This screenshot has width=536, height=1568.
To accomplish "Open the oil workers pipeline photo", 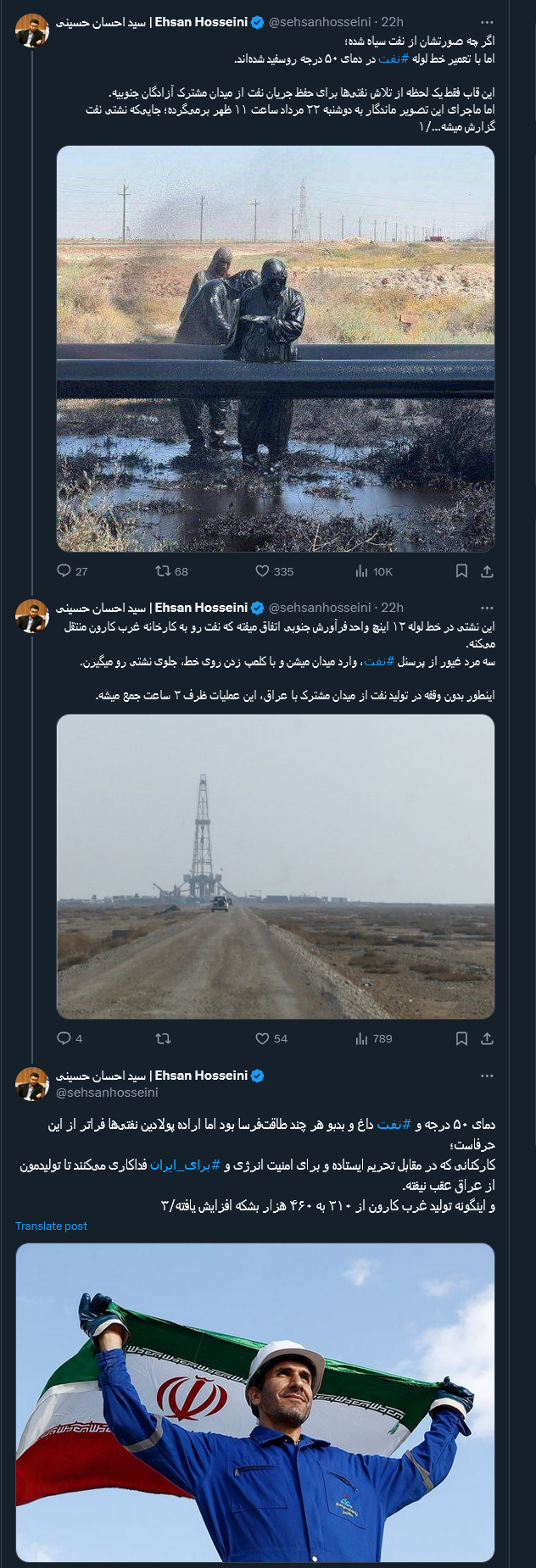I will click(x=276, y=348).
